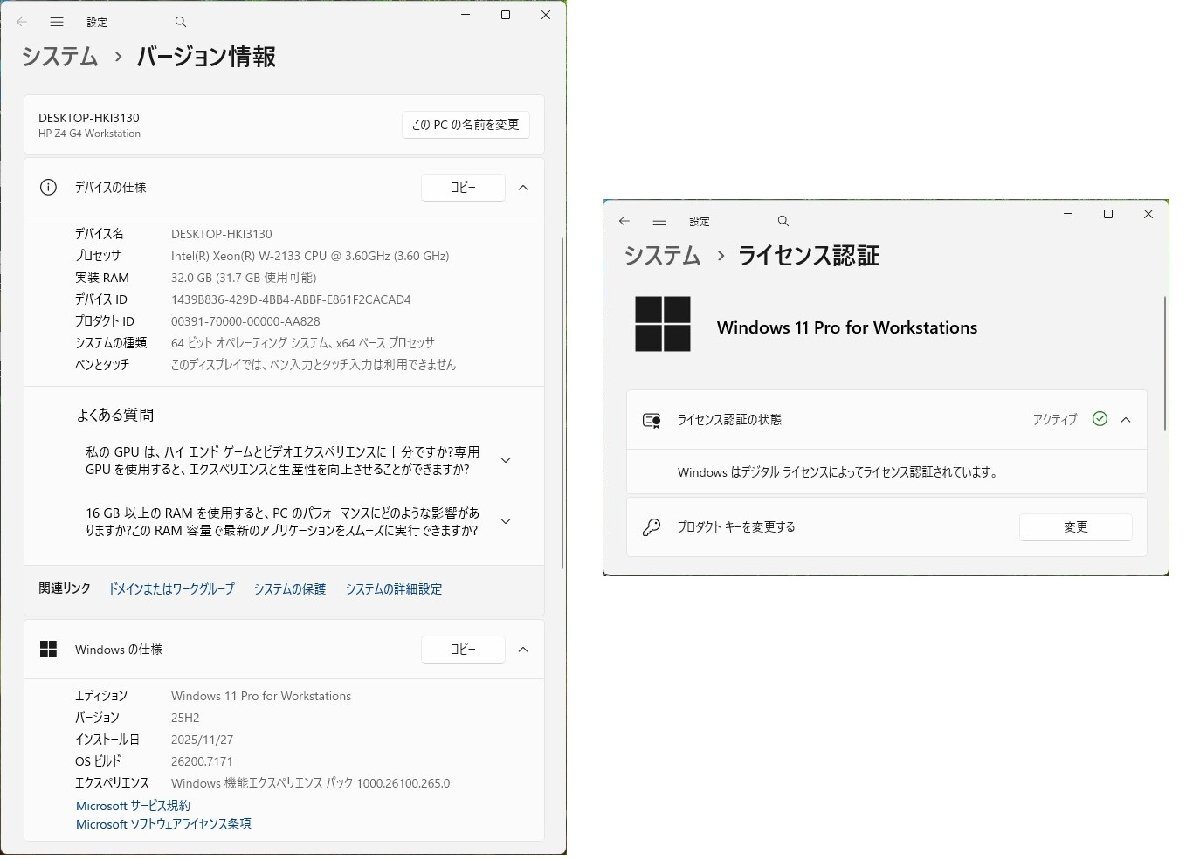Click search icon in ライセンス認証 window

point(783,221)
